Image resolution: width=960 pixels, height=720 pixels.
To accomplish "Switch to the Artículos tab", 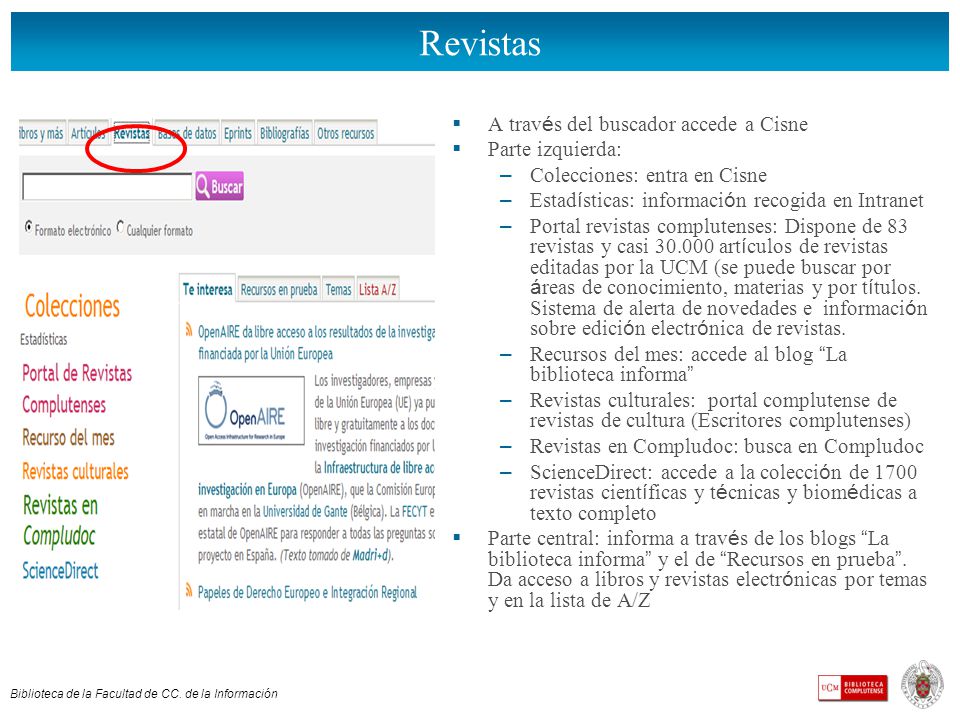I will pos(88,133).
